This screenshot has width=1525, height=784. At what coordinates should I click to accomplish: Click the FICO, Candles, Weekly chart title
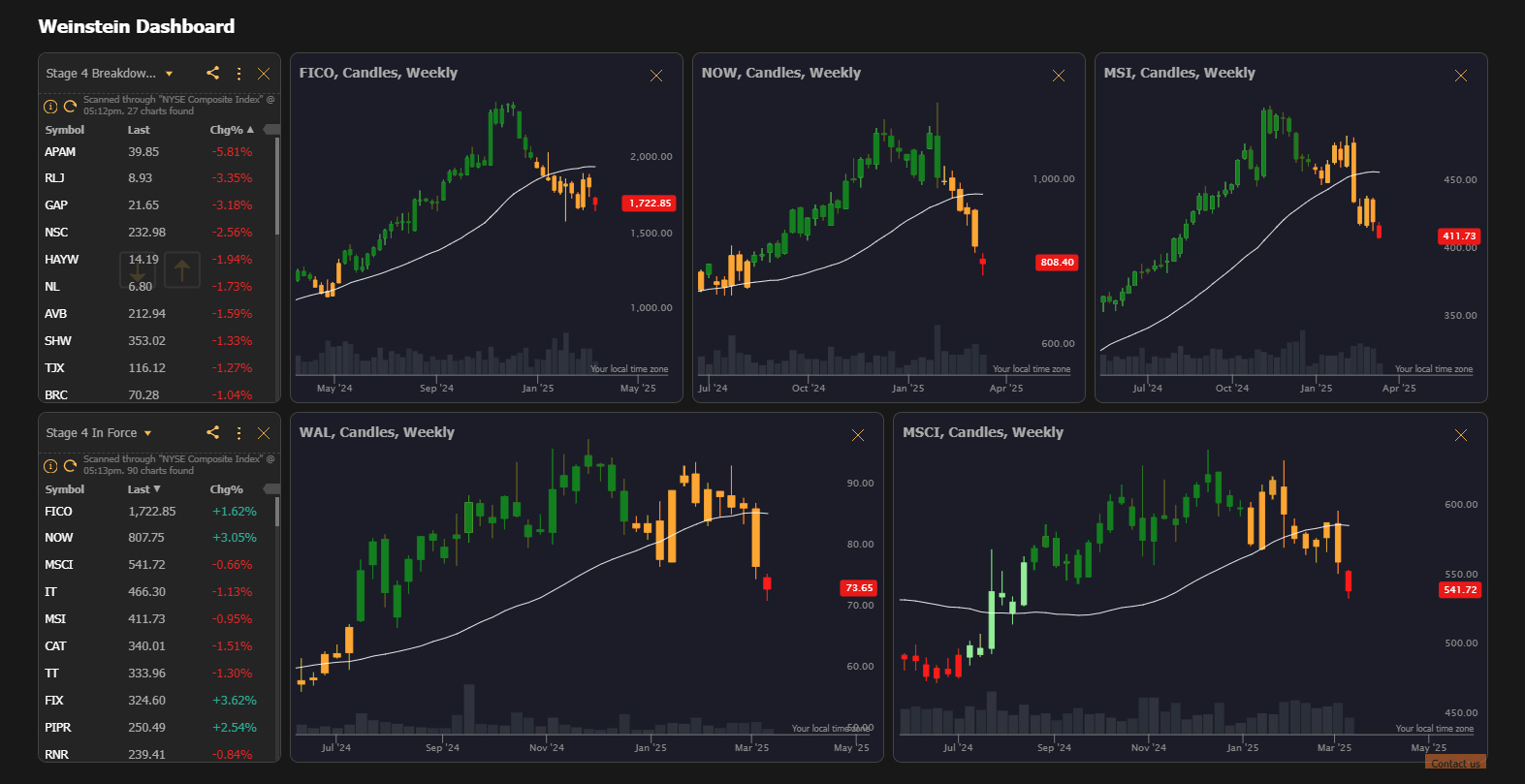[x=378, y=73]
